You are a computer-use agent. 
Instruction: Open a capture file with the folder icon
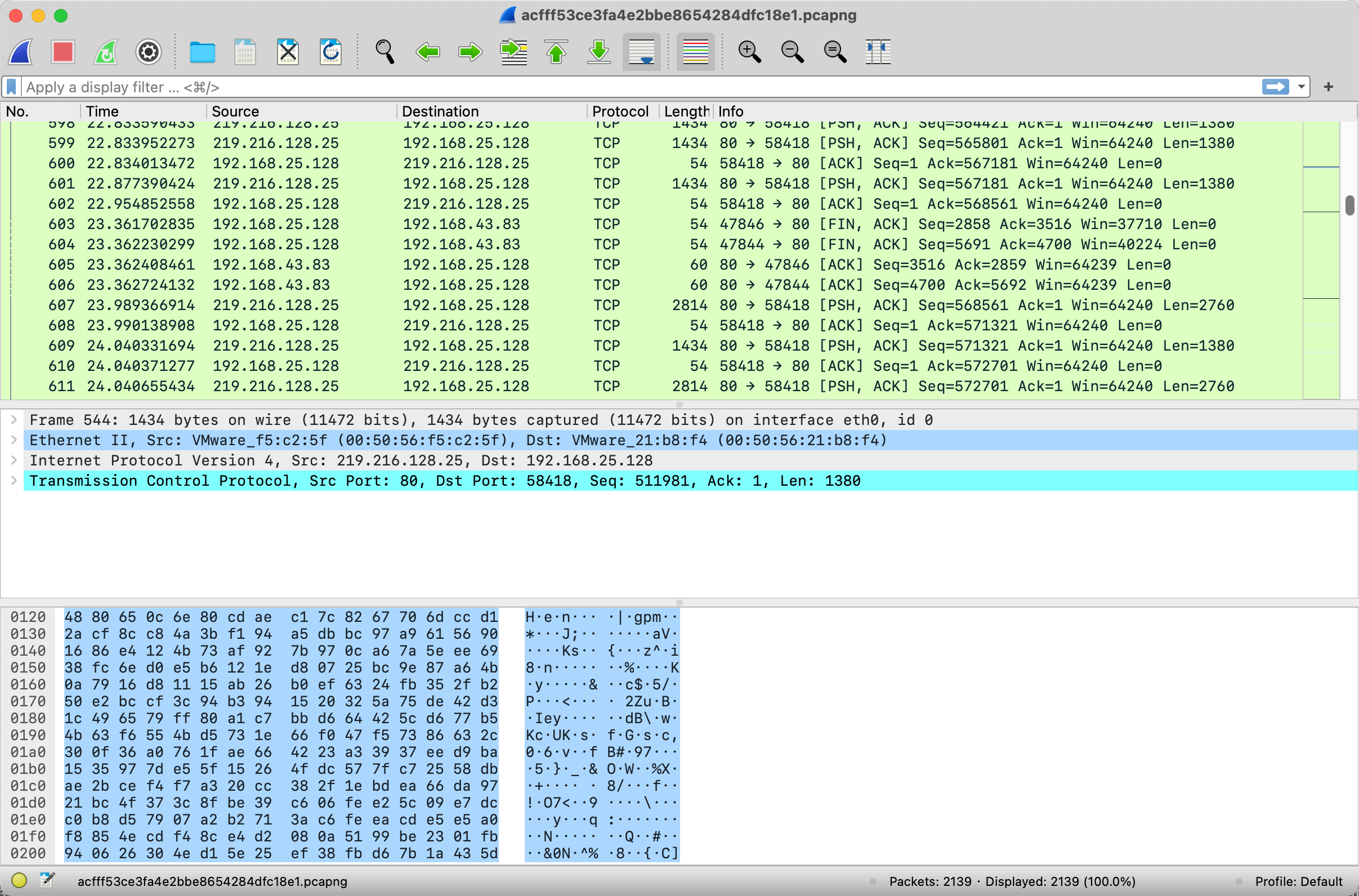coord(202,52)
